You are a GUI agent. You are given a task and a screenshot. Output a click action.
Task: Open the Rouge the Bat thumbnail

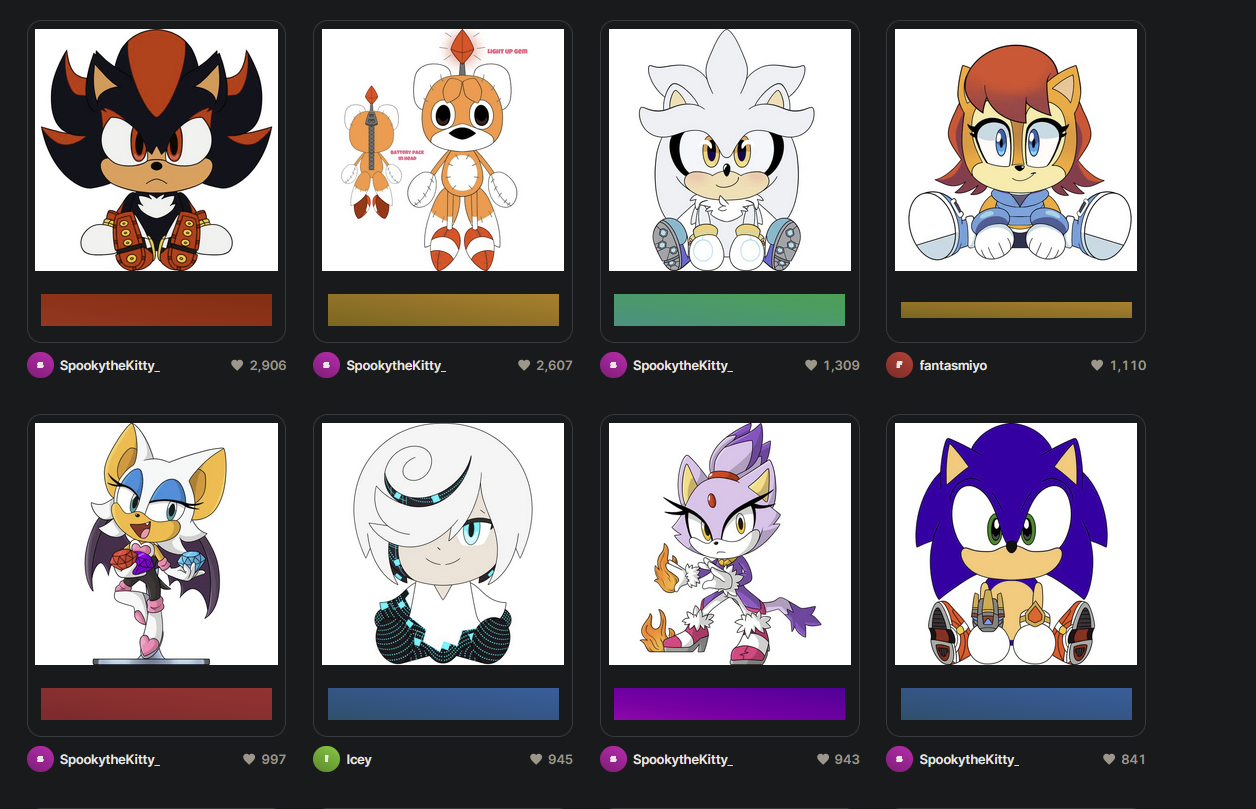(156, 544)
